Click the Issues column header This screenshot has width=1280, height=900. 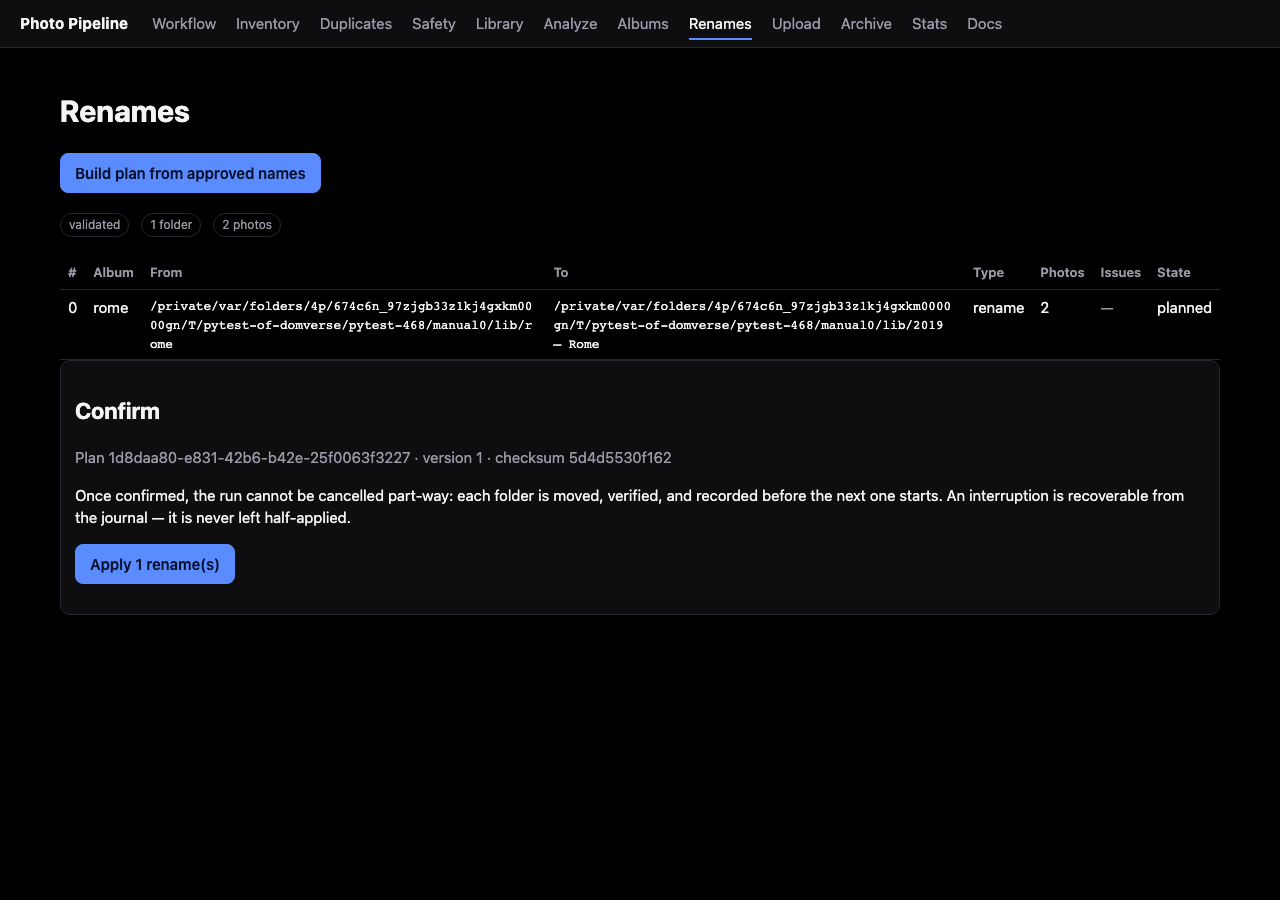pos(1120,272)
